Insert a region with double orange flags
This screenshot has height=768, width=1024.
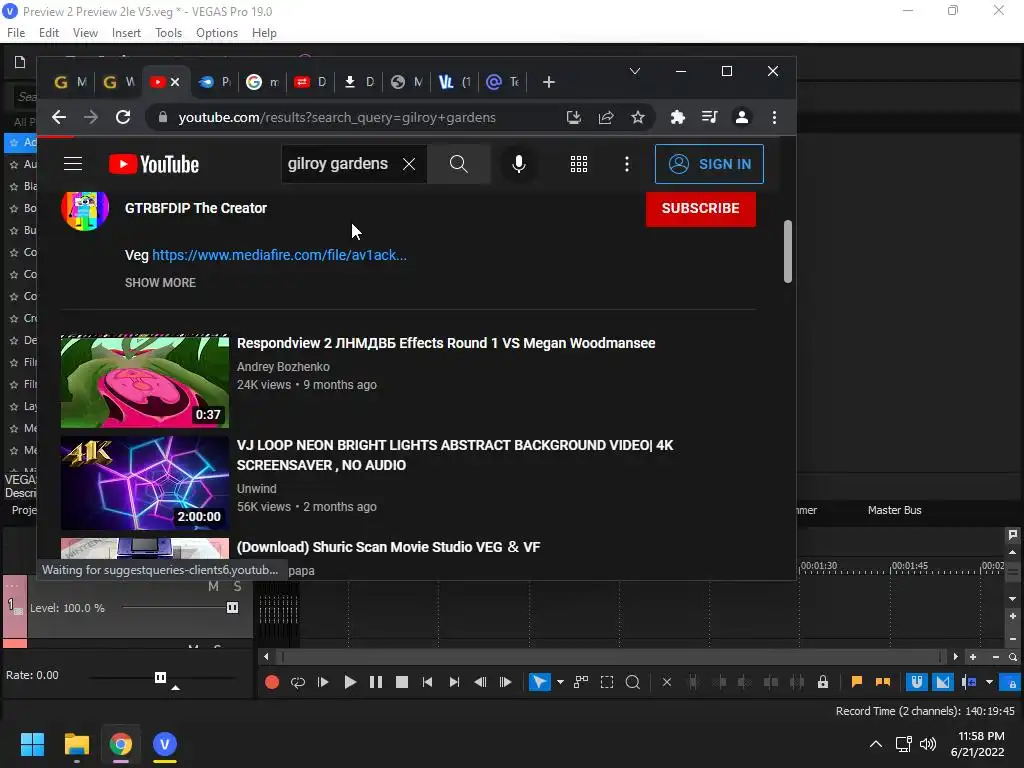pyautogui.click(x=883, y=682)
